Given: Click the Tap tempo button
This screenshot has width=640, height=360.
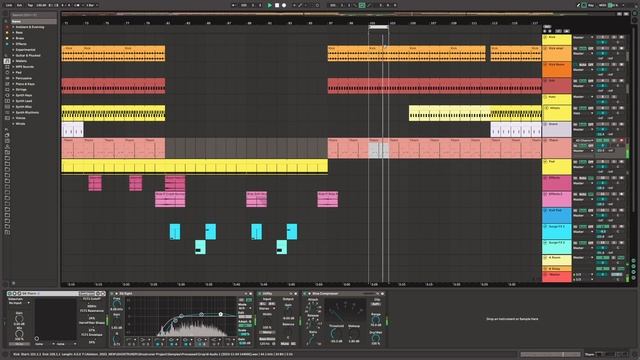Looking at the screenshot, I should (30, 5).
